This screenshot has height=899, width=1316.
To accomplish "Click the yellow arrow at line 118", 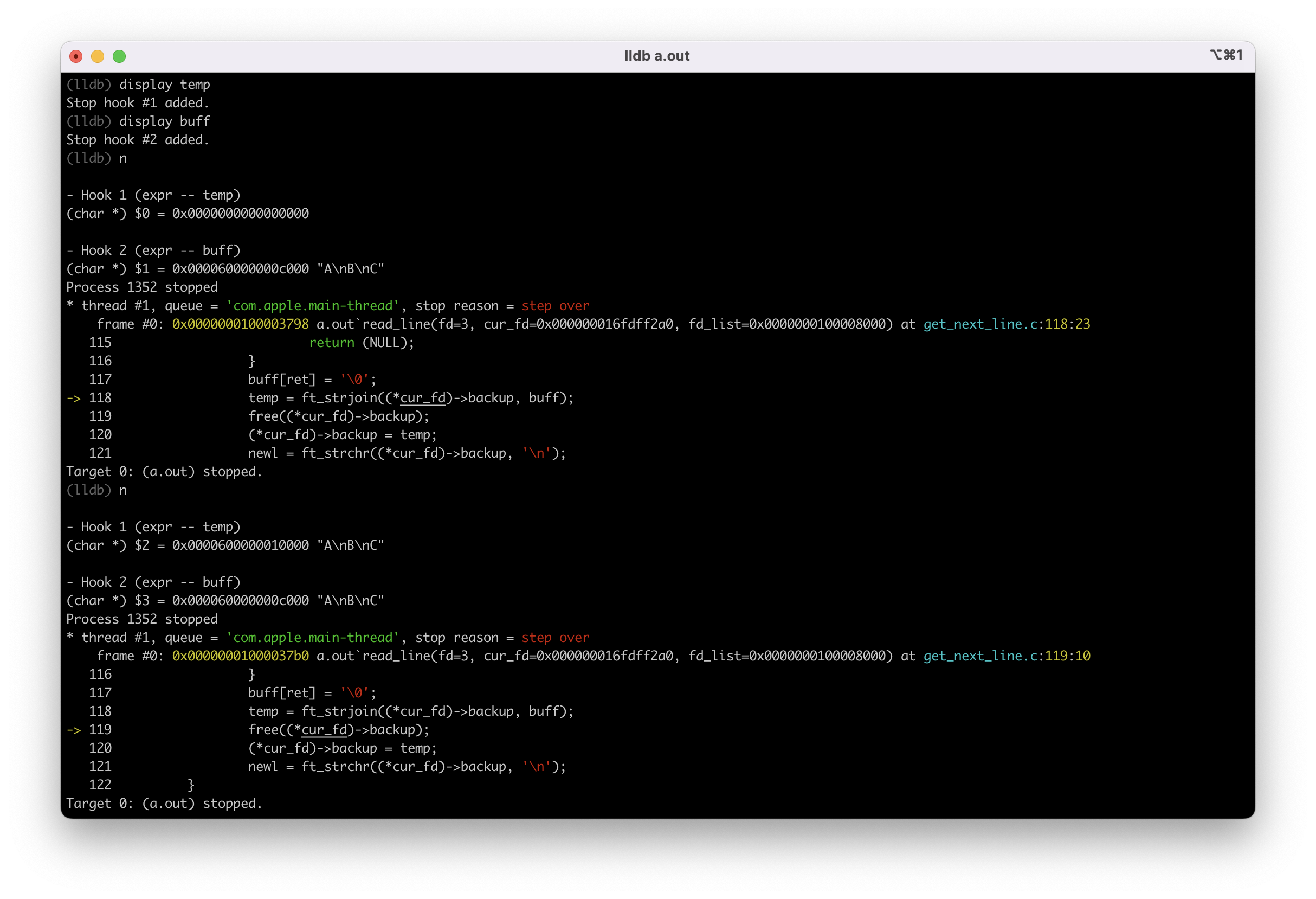I will 74,398.
